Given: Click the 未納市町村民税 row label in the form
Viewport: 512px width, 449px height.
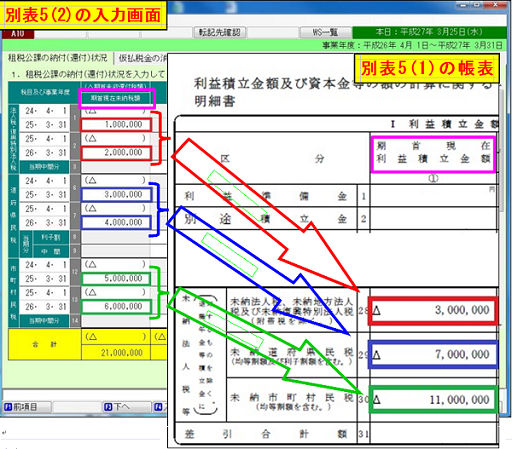Looking at the screenshot, I should pyautogui.click(x=291, y=401).
